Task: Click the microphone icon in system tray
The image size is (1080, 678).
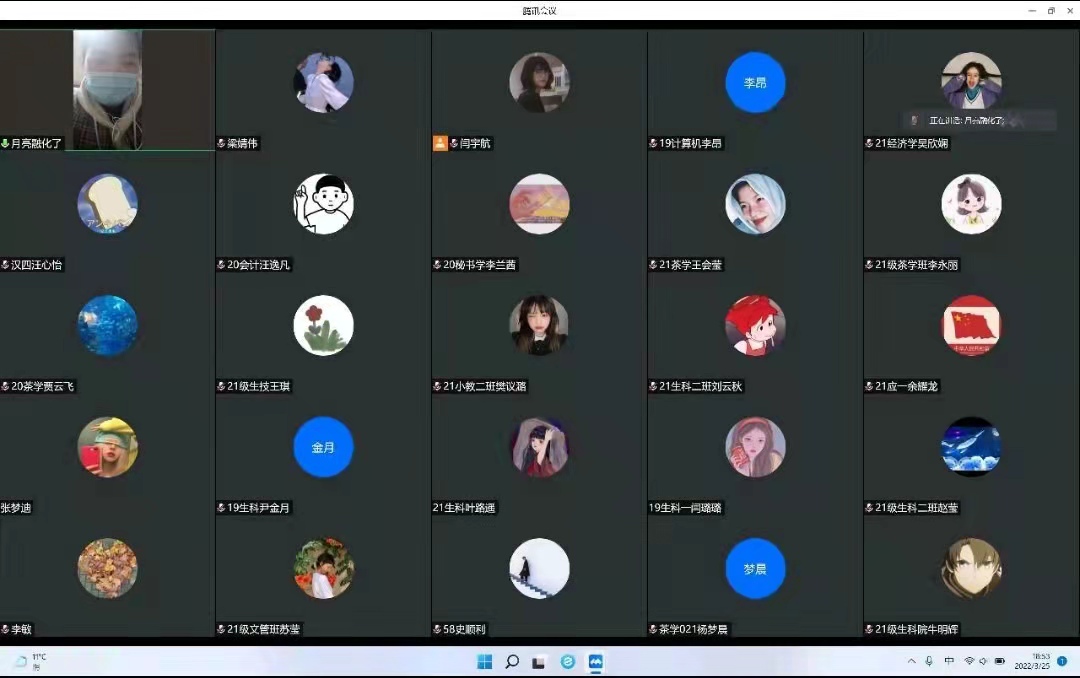Action: pyautogui.click(x=929, y=661)
